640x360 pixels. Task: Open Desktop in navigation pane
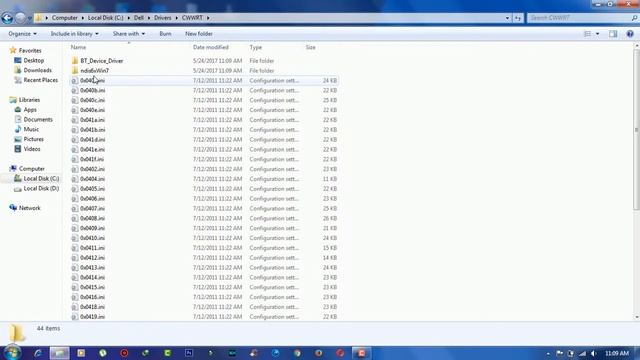(33, 60)
